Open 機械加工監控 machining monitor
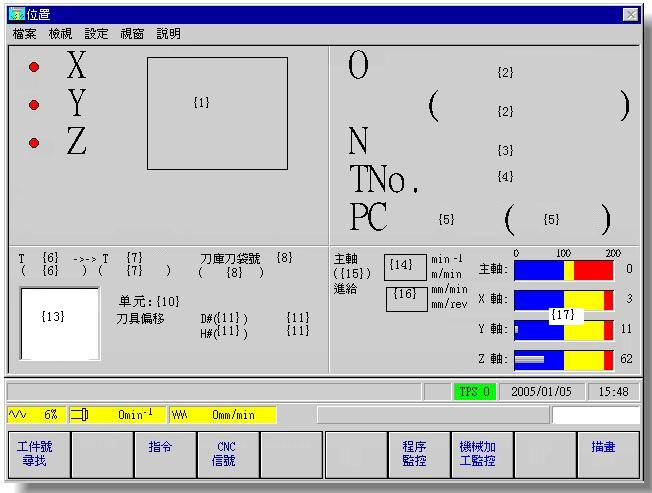The height and width of the screenshot is (493, 652). pyautogui.click(x=478, y=454)
